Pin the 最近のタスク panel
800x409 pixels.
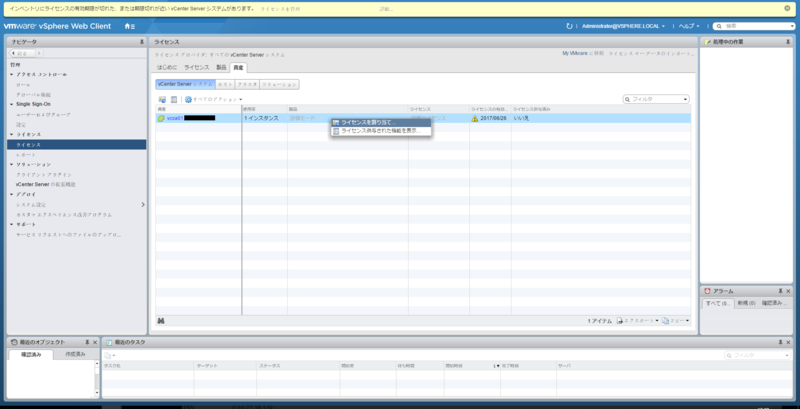click(x=781, y=342)
